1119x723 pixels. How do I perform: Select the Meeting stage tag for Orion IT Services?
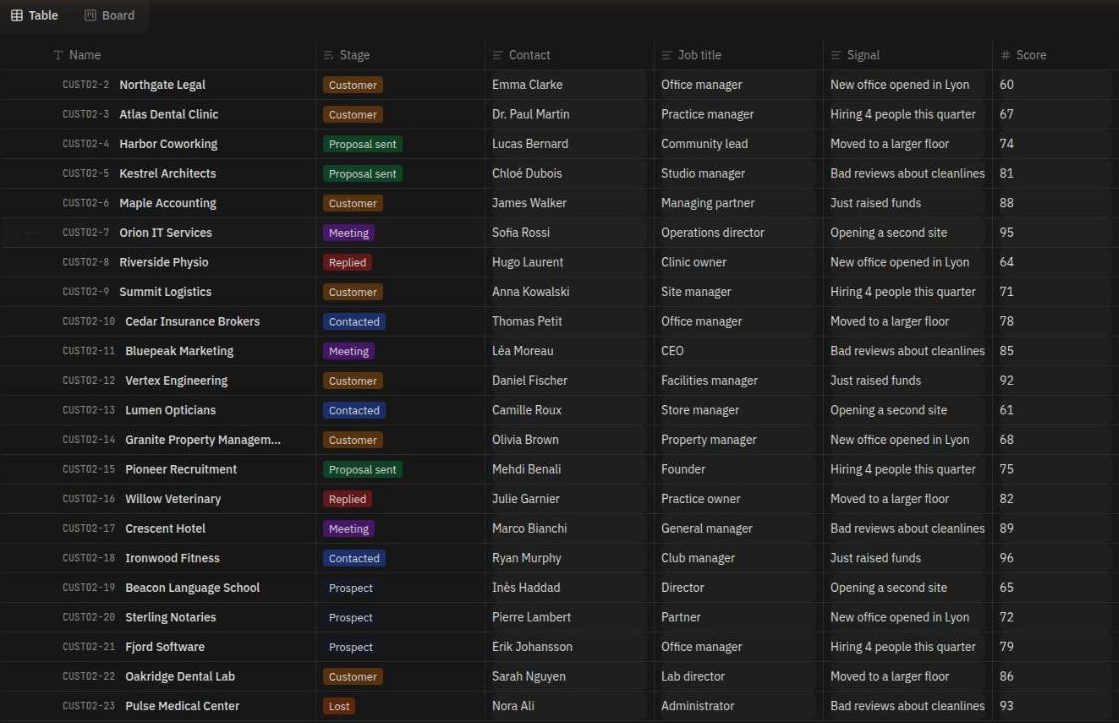pyautogui.click(x=348, y=233)
